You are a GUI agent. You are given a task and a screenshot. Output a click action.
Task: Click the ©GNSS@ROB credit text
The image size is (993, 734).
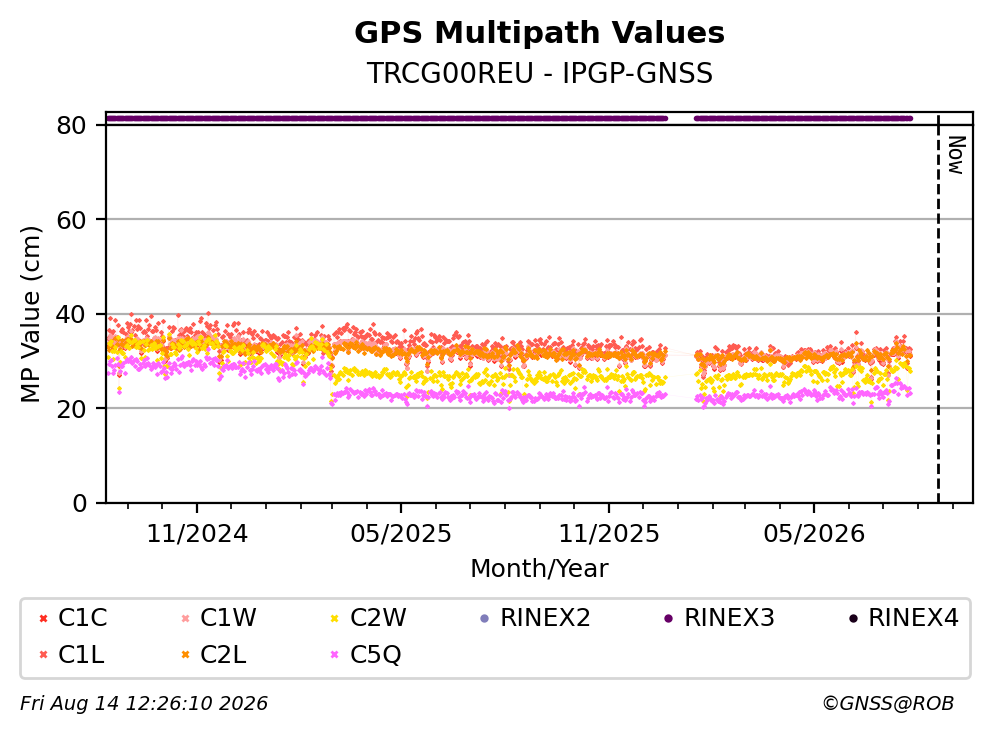pos(888,704)
